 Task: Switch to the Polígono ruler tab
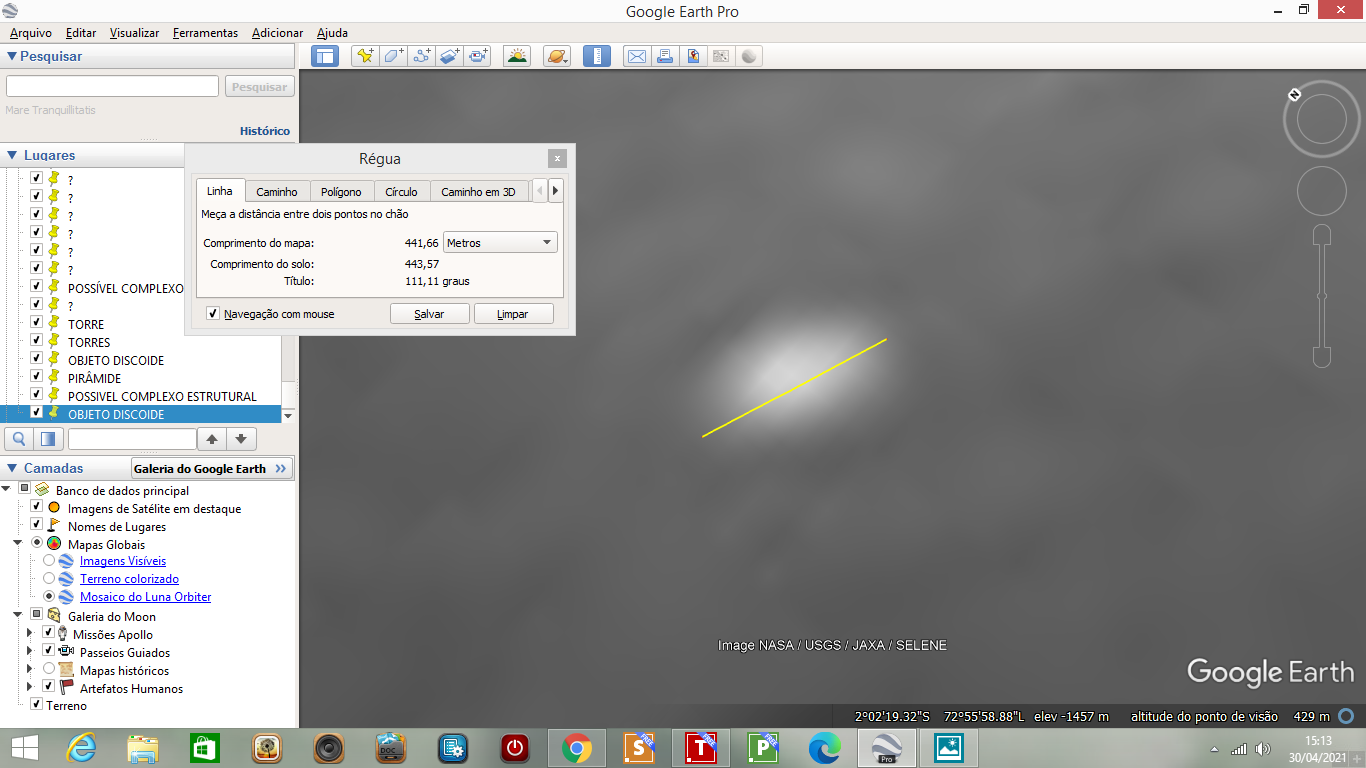[x=342, y=191]
